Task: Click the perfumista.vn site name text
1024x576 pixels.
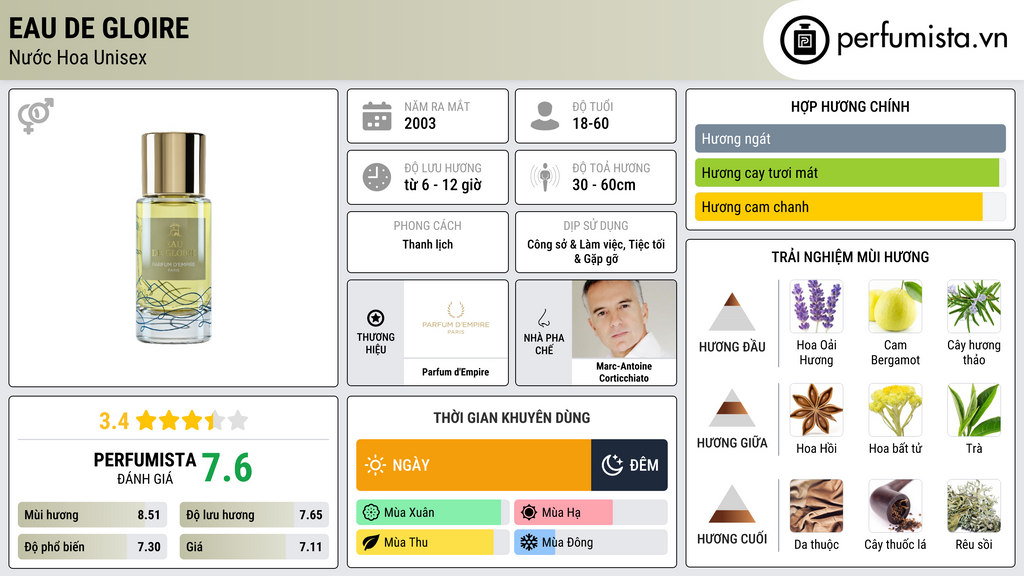Action: [922, 39]
